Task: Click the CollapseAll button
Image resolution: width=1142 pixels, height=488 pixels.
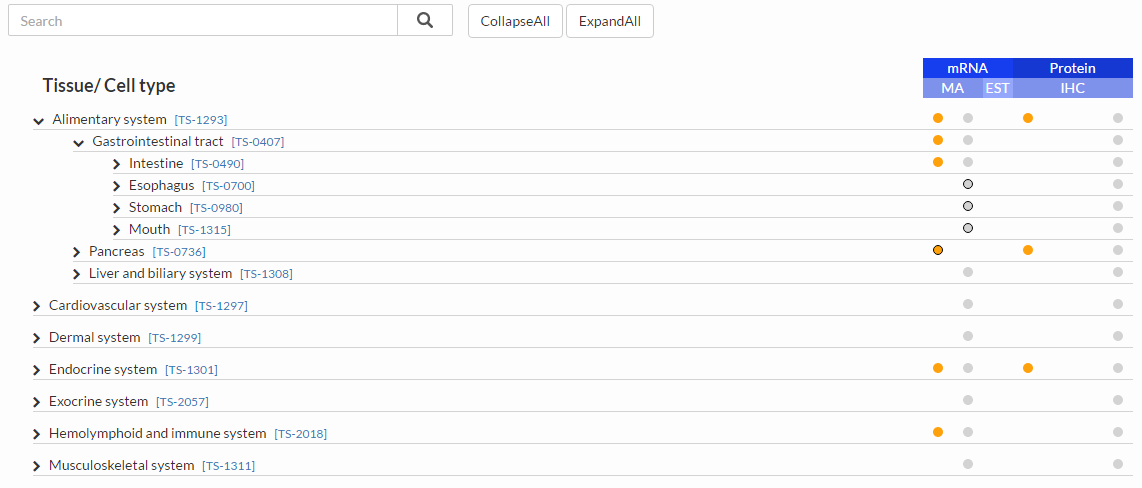Action: (516, 21)
